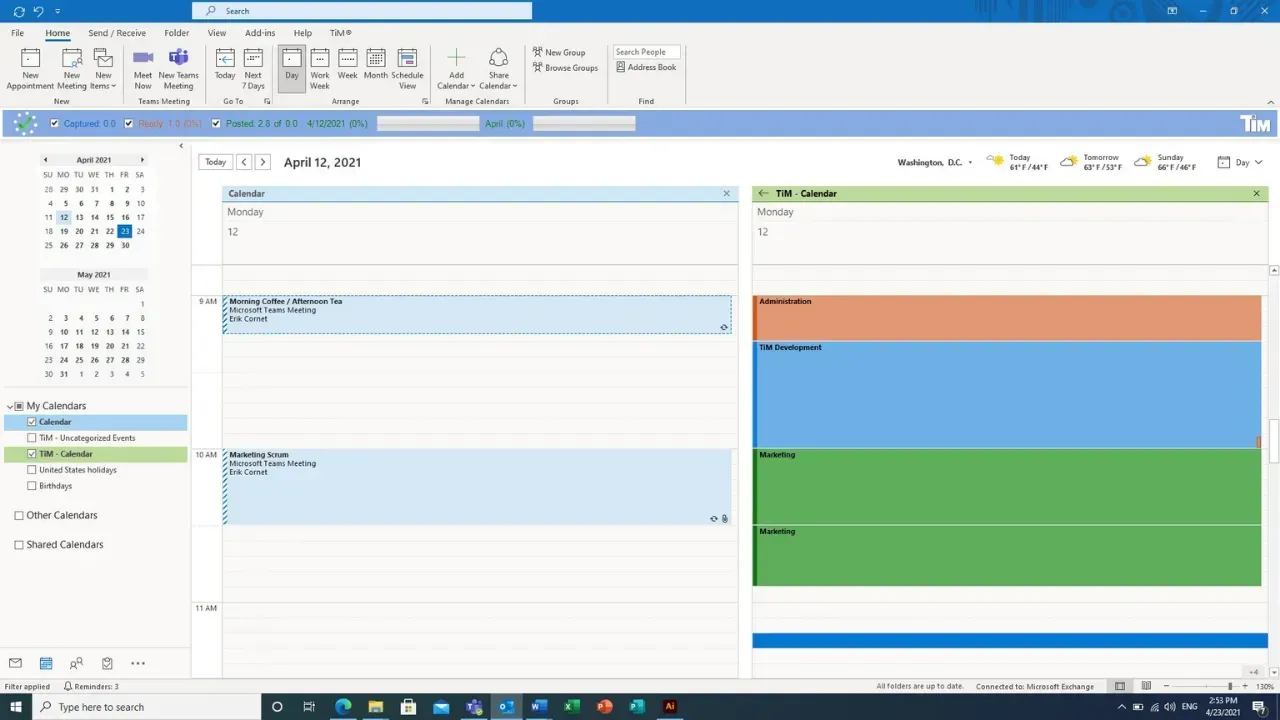Go back one day

pyautogui.click(x=244, y=162)
